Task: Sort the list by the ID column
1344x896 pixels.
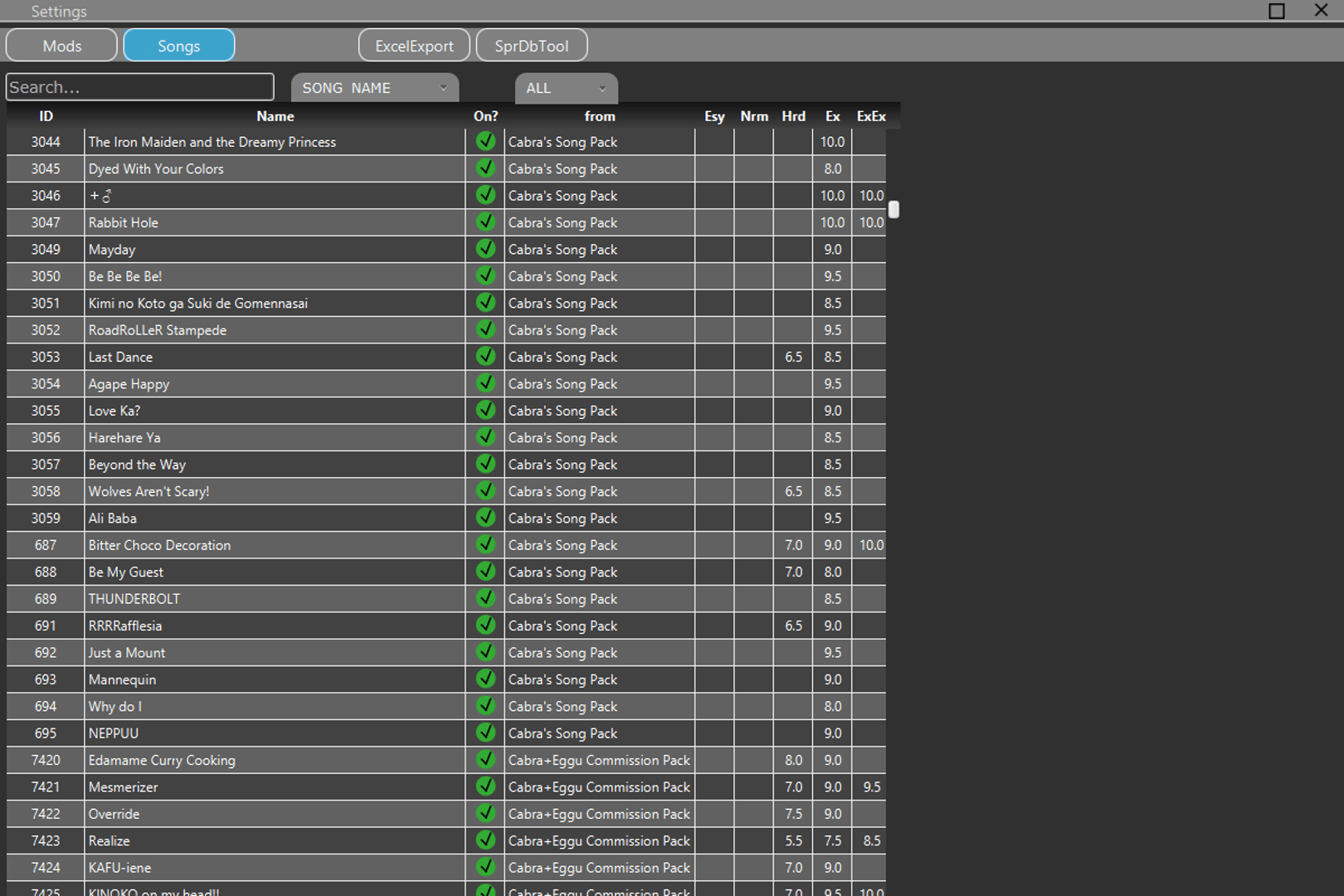Action: pos(46,116)
